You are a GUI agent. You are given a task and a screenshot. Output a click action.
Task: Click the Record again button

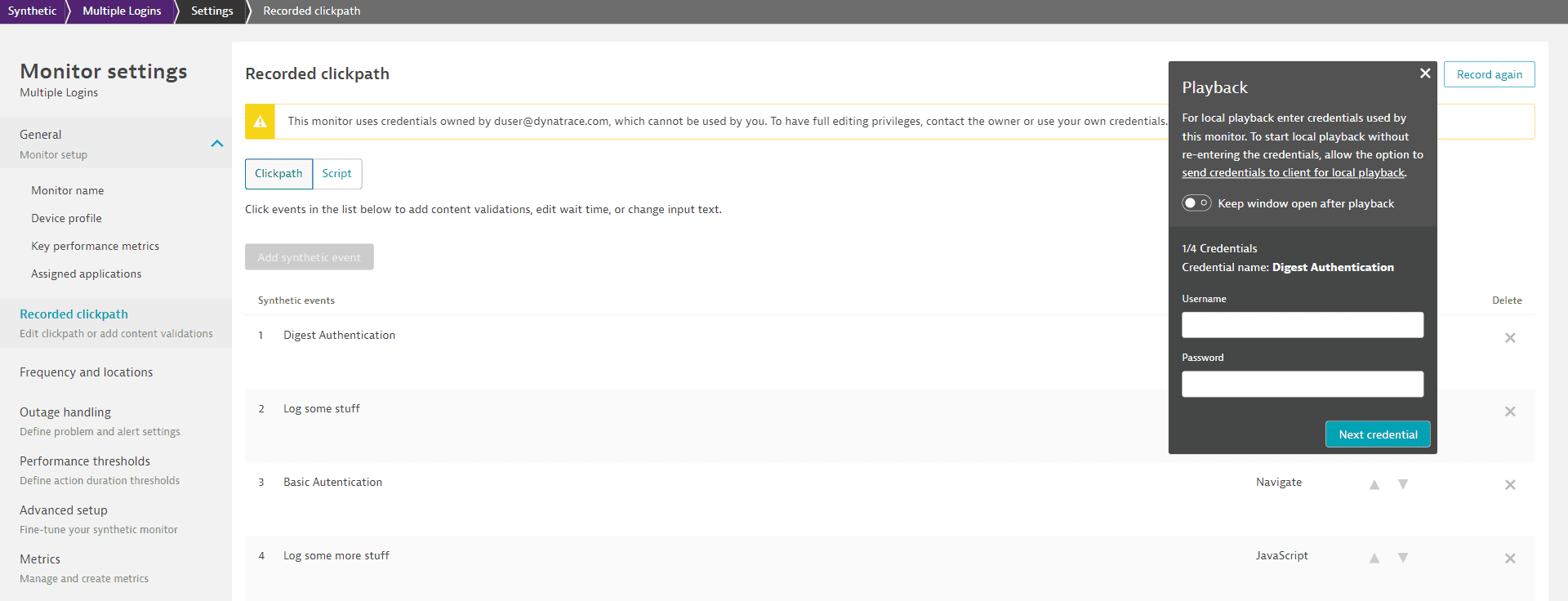pos(1490,74)
